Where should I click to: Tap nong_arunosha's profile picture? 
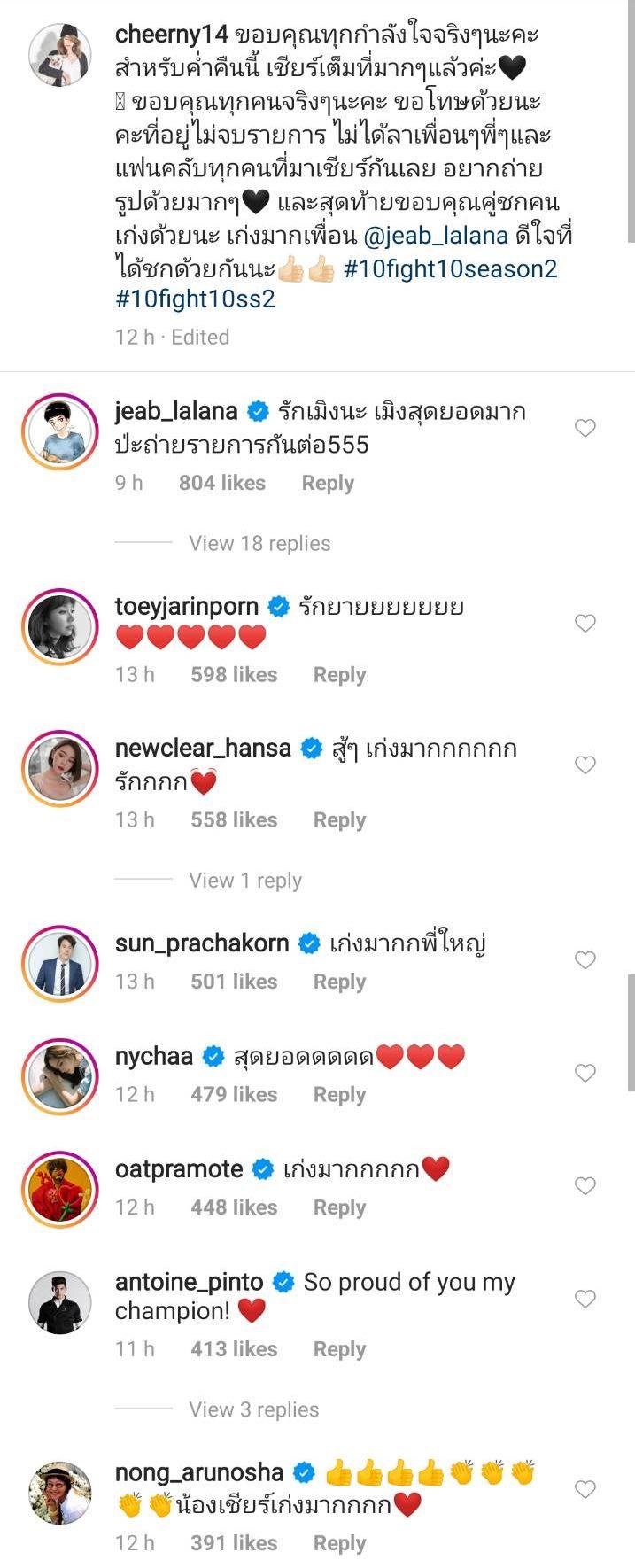[x=60, y=1493]
